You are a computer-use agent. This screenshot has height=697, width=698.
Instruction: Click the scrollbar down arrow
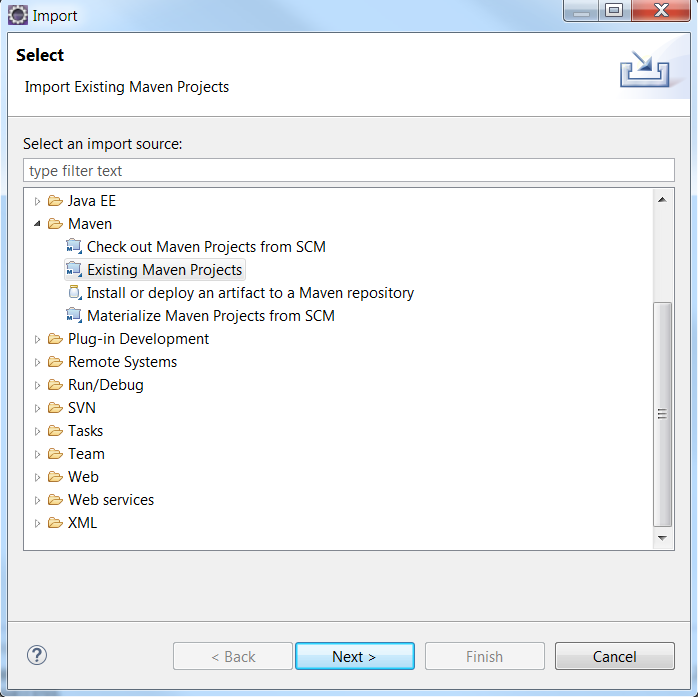pyautogui.click(x=662, y=538)
